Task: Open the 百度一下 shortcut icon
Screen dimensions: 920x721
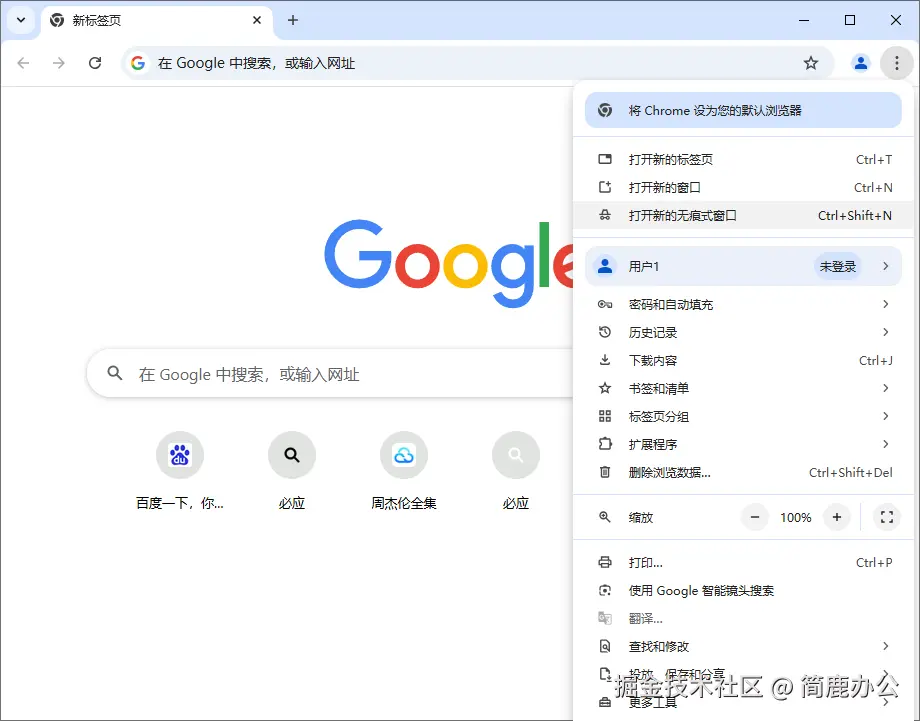Action: (180, 455)
